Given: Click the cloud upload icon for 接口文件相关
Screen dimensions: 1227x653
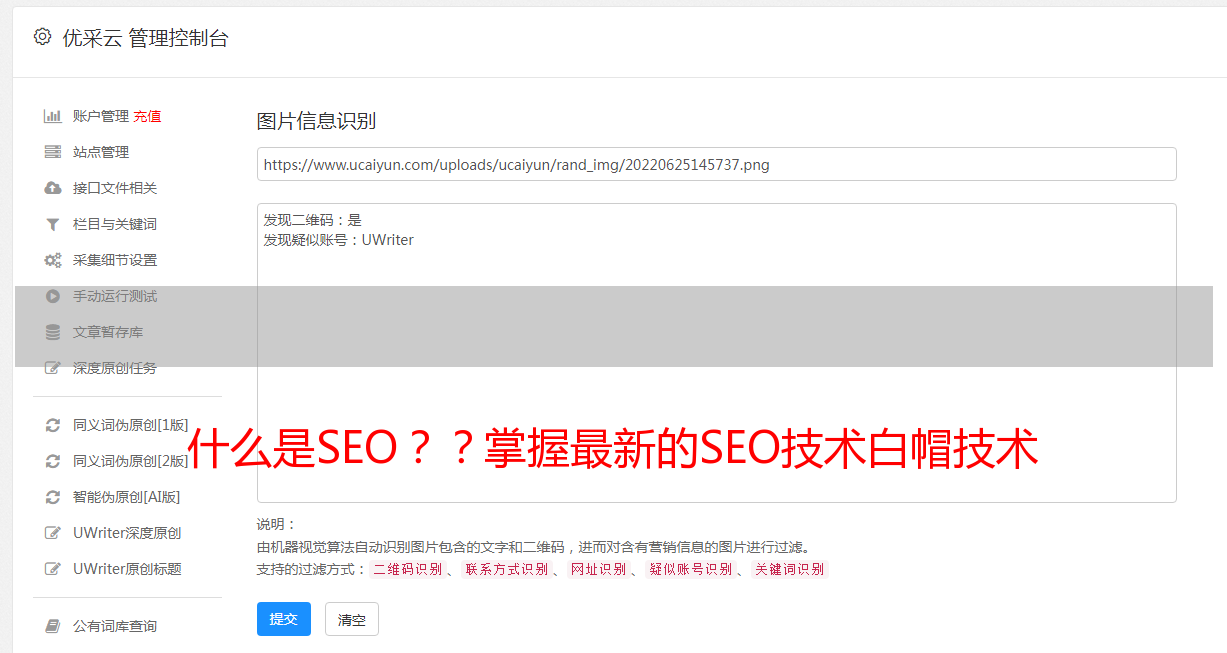Looking at the screenshot, I should [x=53, y=188].
